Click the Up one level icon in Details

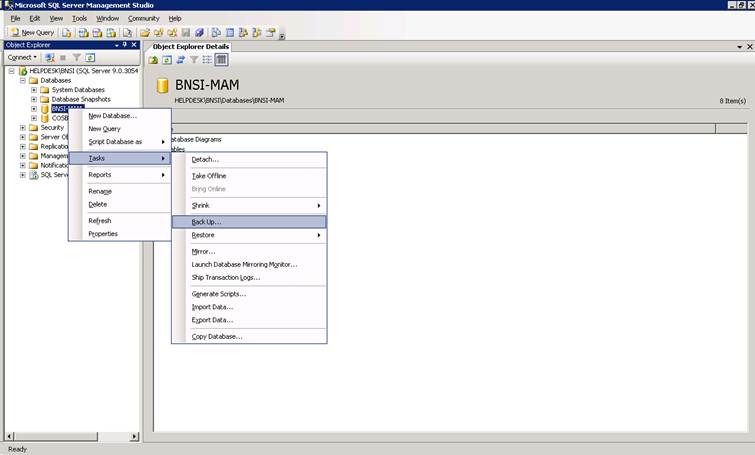[153, 60]
